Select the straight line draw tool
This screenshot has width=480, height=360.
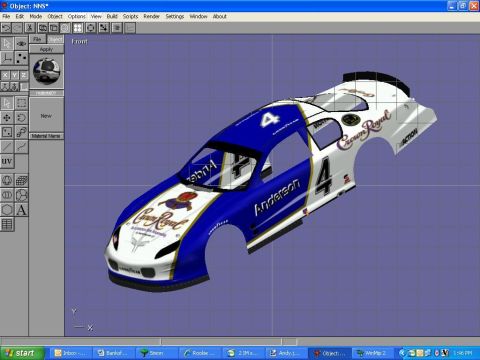pos(7,146)
